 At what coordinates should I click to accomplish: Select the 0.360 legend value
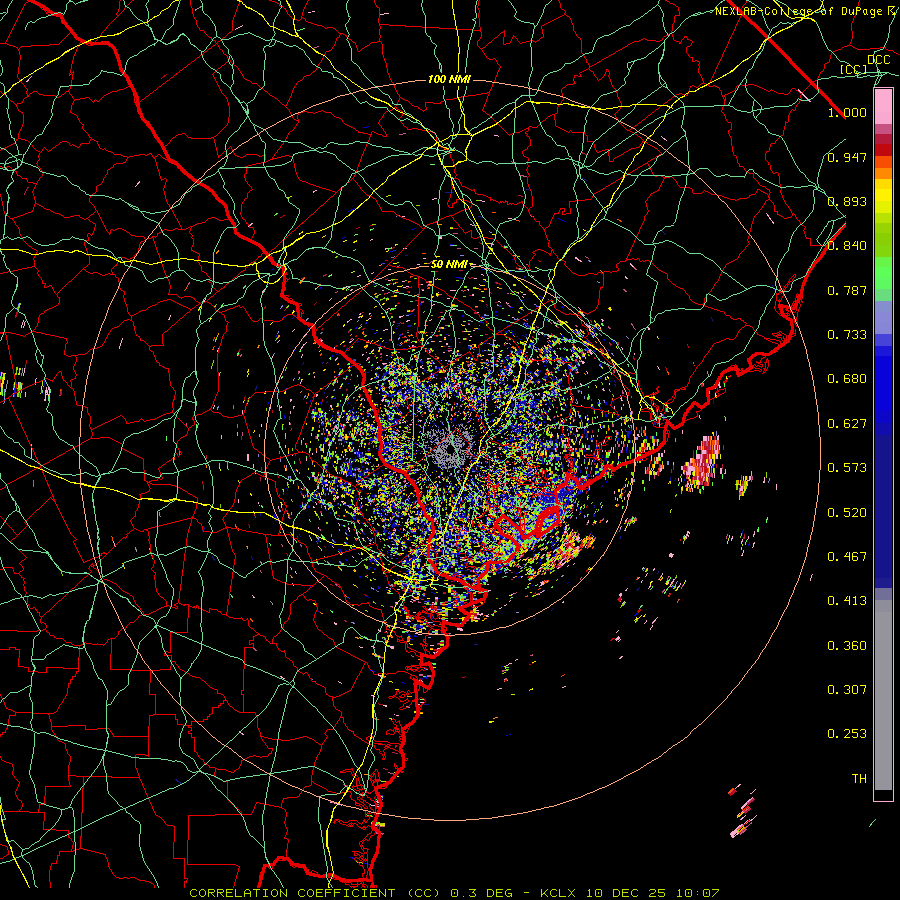[x=847, y=646]
